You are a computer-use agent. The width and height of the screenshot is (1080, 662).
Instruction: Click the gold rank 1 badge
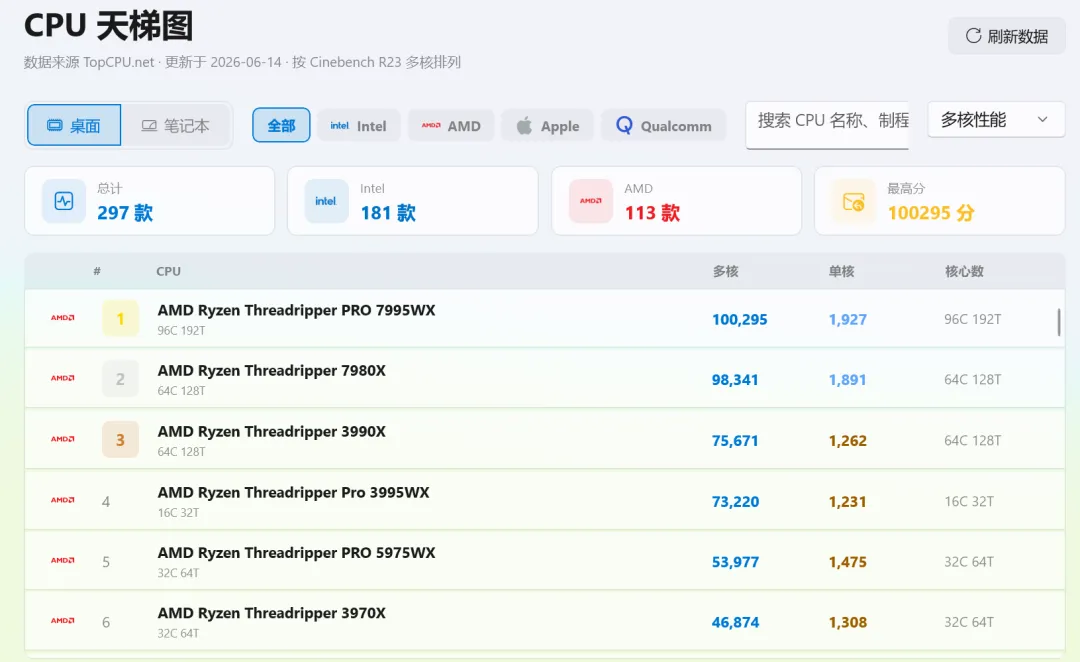(x=121, y=318)
